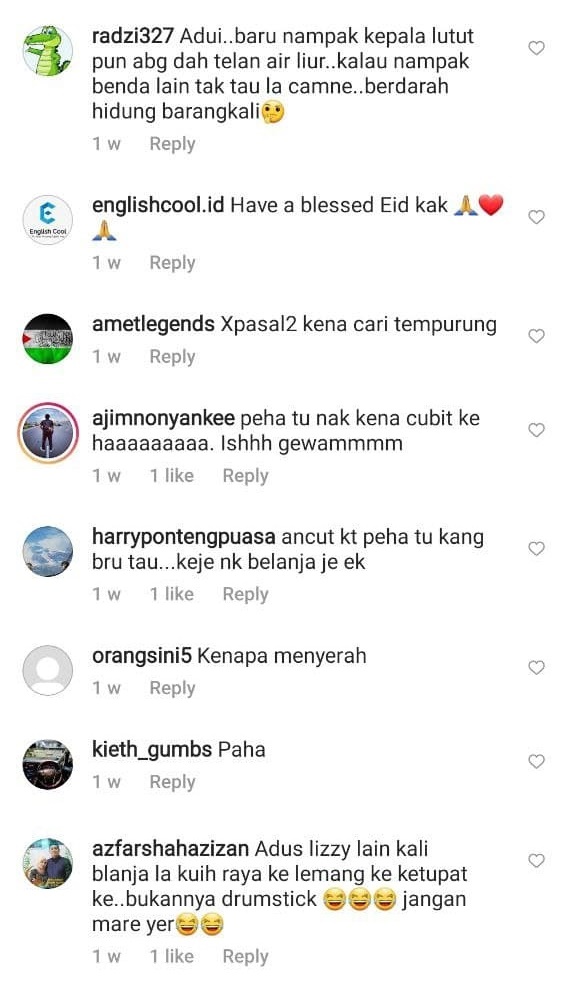This screenshot has height=982, width=576.
Task: Tap the heart next to kieth_gumbs' comment
Action: (x=537, y=762)
